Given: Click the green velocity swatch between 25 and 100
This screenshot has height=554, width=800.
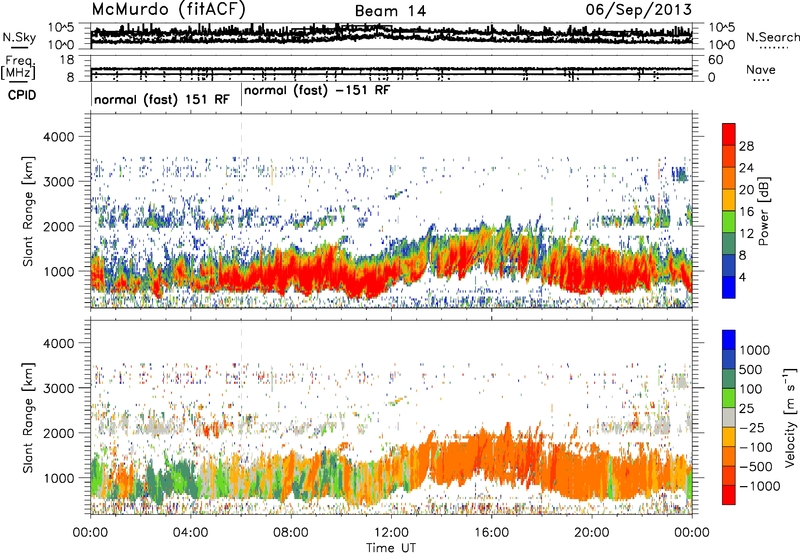Looking at the screenshot, I should coord(729,398).
